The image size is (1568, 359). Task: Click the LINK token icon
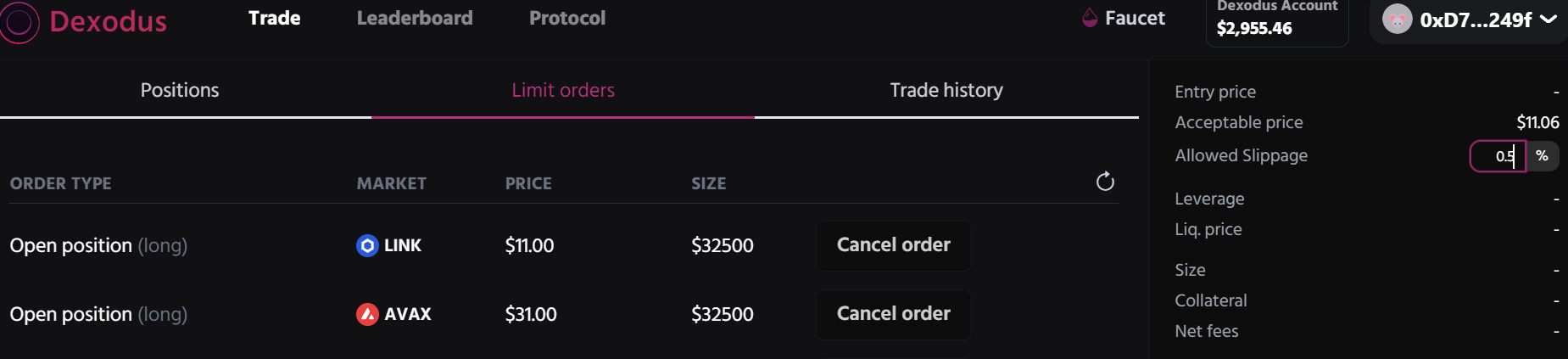click(x=367, y=246)
